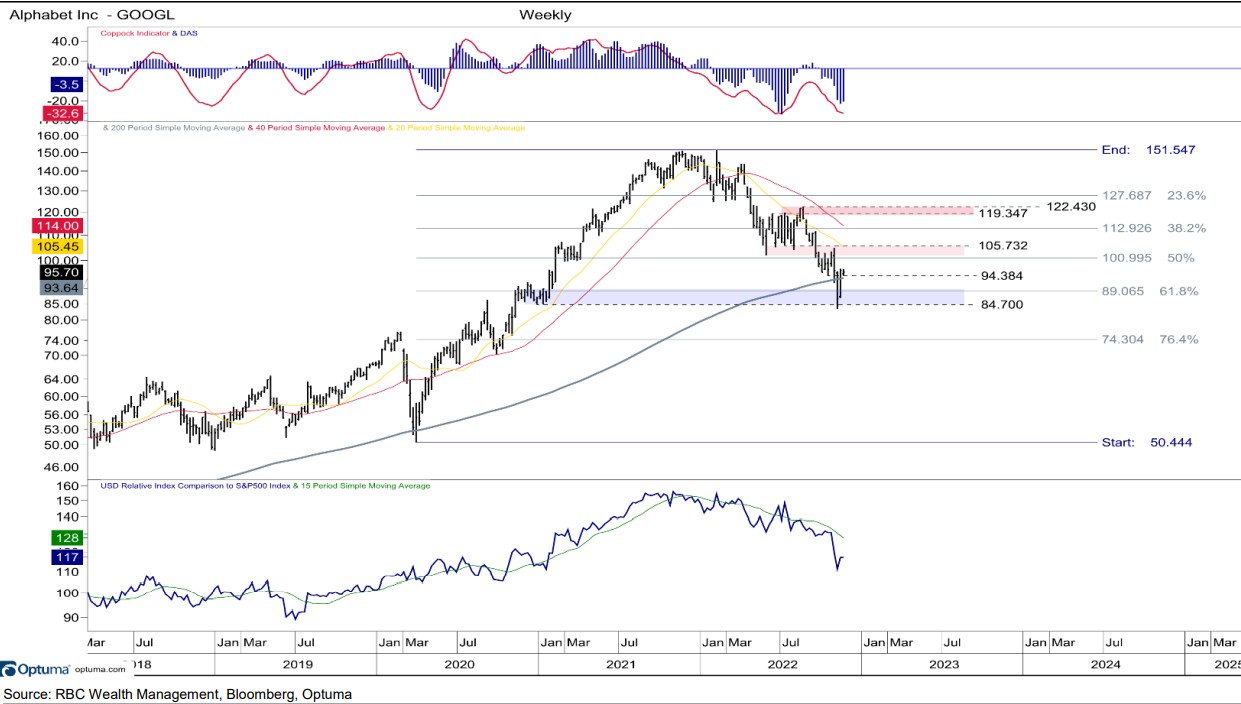Select the 2023 year on time axis
Viewport: 1241px width, 704px height.
943,663
